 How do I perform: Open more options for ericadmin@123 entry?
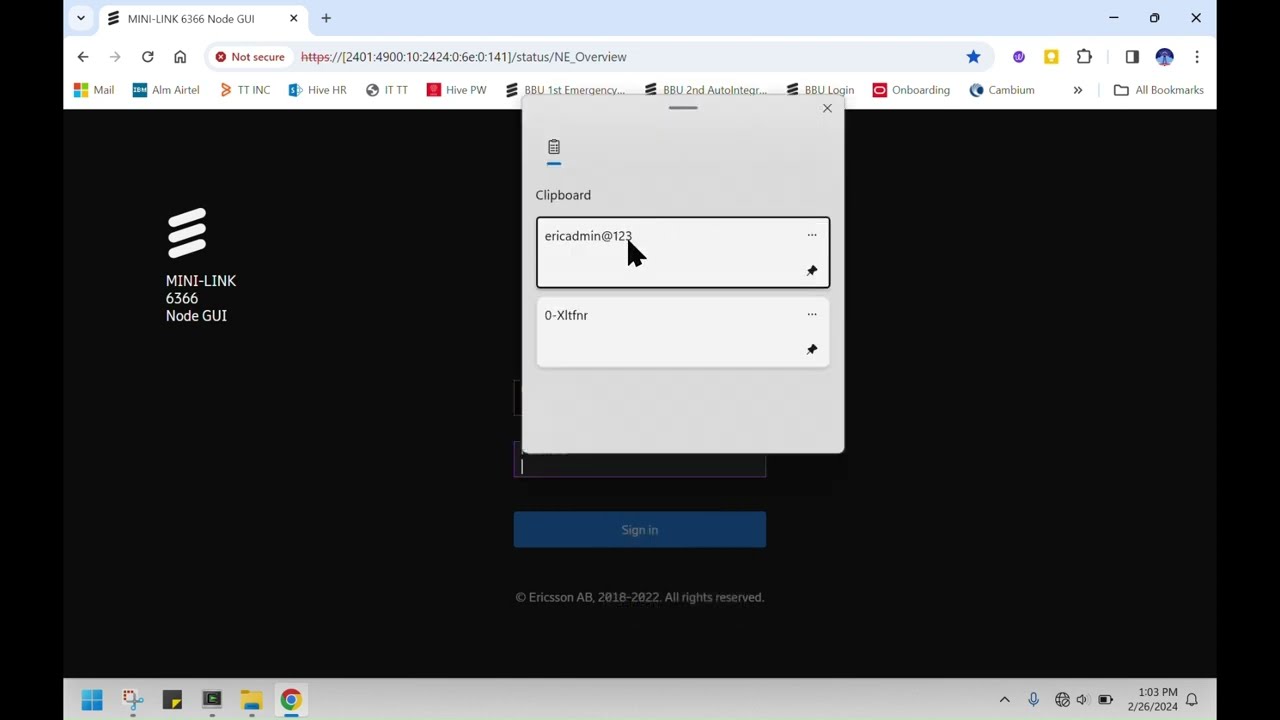click(x=812, y=235)
